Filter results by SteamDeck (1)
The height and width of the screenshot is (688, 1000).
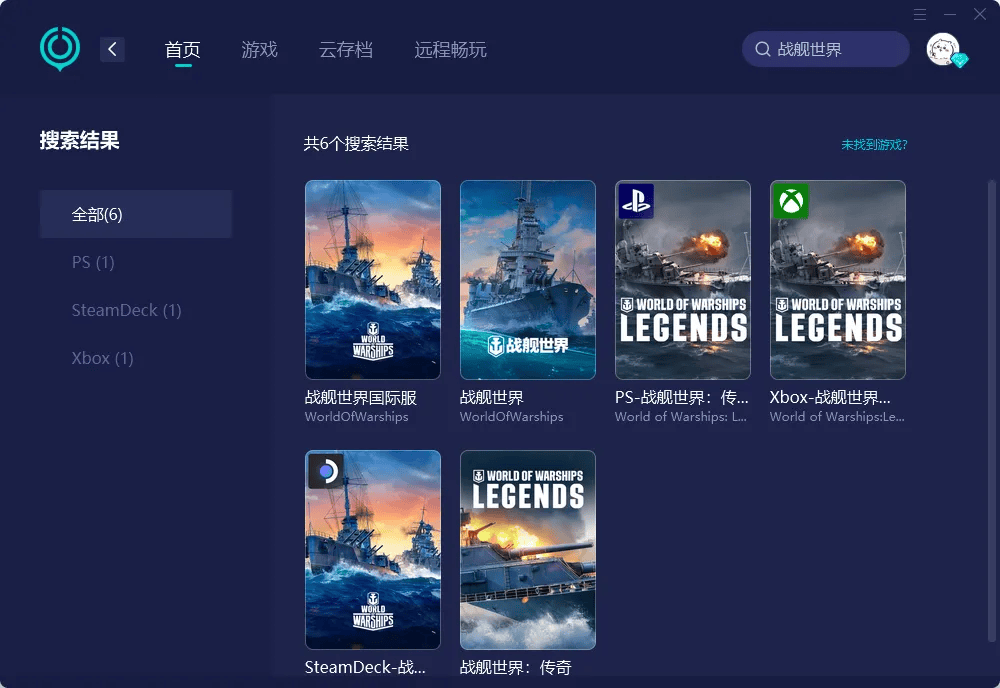(x=126, y=310)
